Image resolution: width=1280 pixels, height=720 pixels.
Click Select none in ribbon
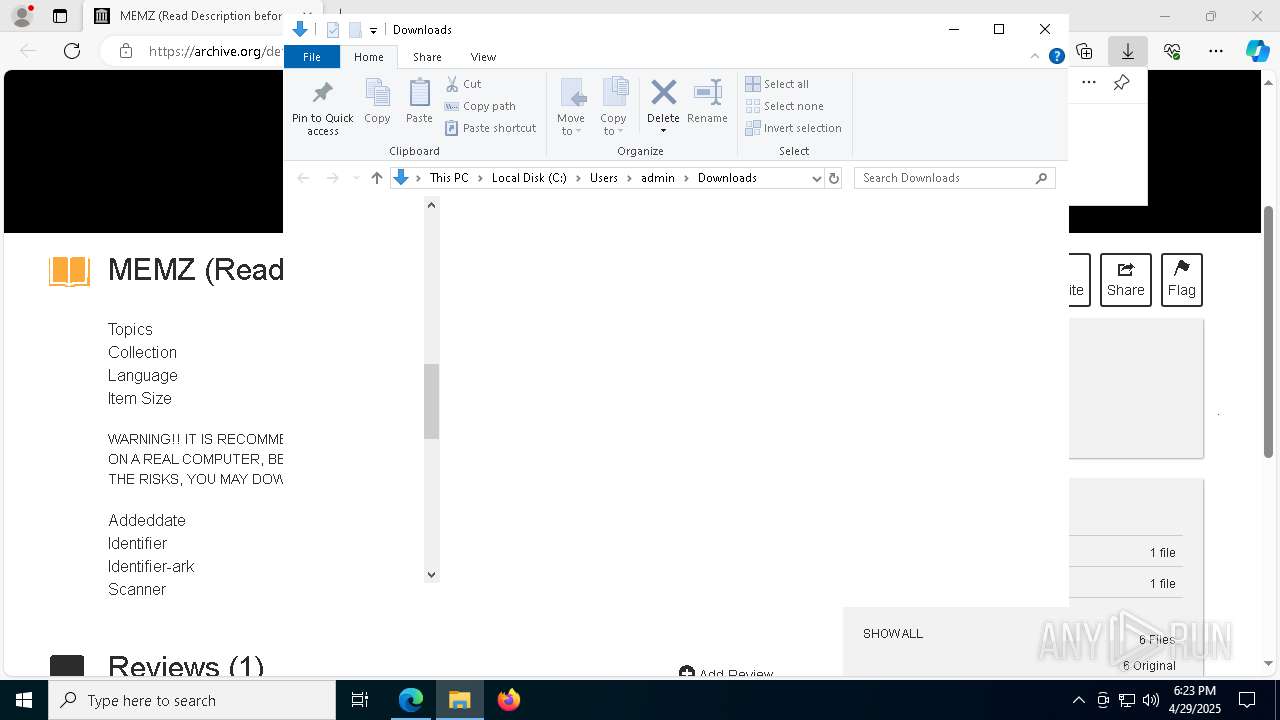click(x=784, y=106)
